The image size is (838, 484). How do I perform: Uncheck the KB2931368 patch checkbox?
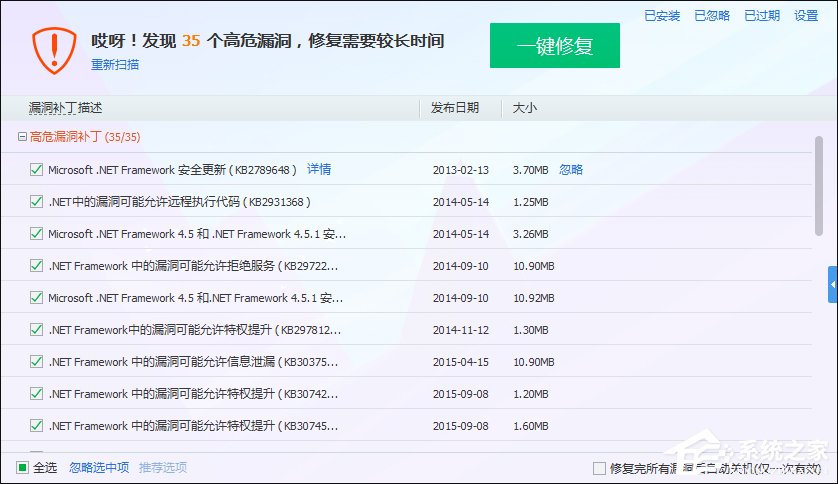click(36, 202)
